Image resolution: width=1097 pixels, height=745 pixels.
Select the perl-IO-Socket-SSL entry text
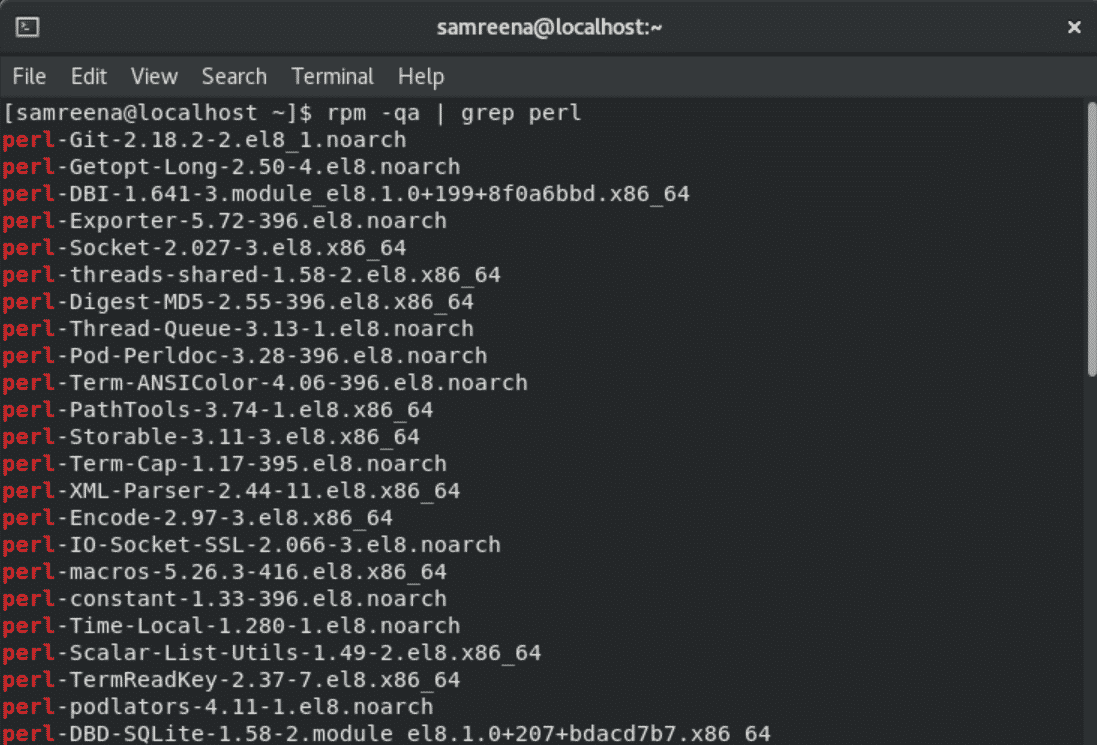pyautogui.click(x=250, y=545)
